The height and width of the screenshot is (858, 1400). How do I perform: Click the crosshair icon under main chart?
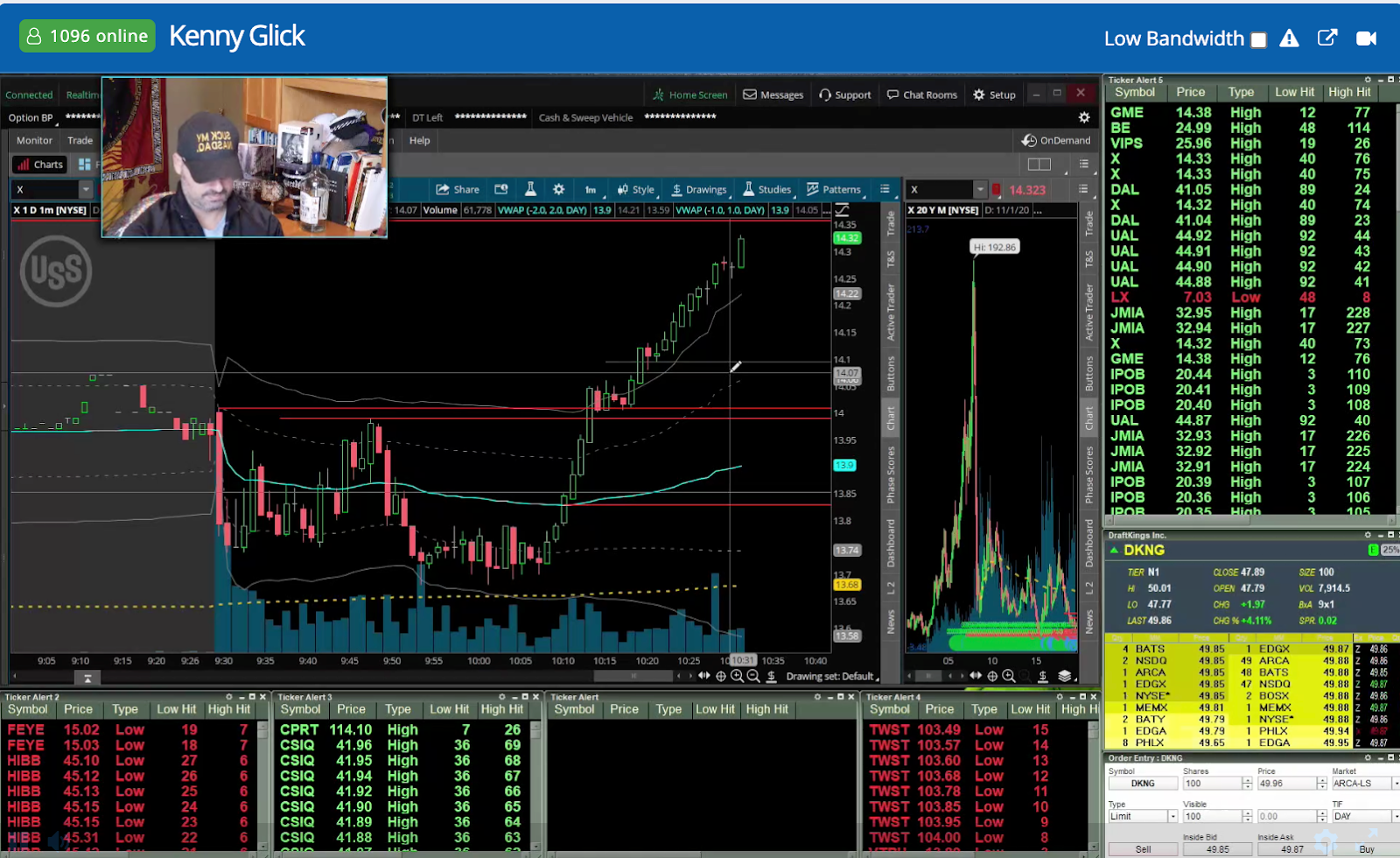[721, 676]
